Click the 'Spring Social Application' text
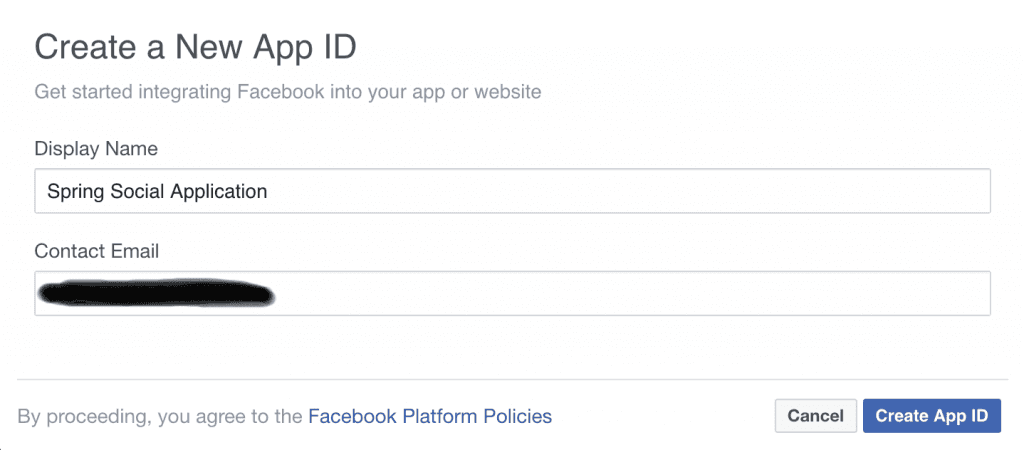 pyautogui.click(x=157, y=191)
